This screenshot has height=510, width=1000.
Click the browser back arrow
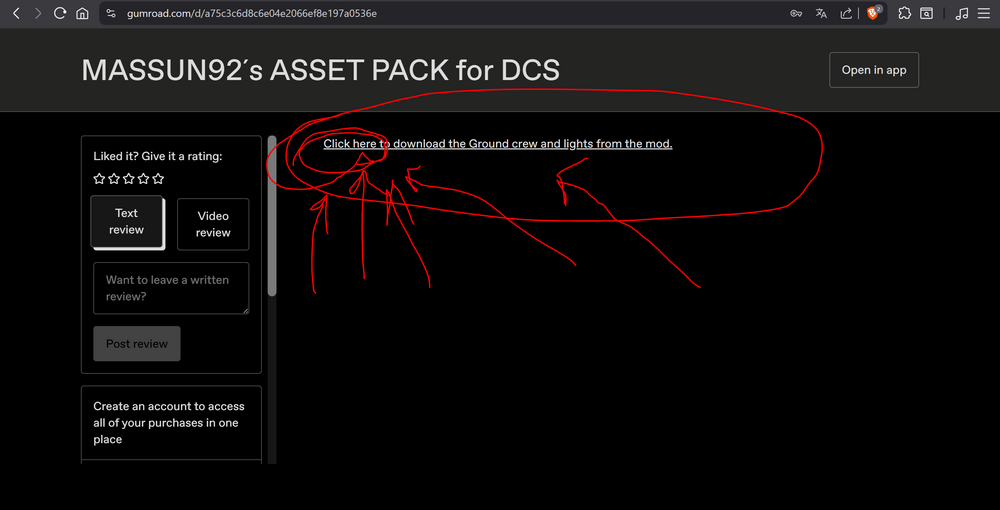tap(17, 13)
